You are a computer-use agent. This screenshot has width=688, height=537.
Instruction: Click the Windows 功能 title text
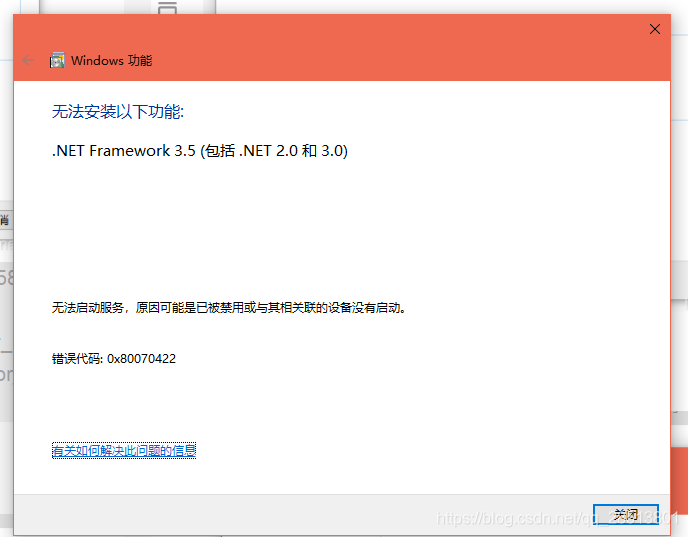111,61
